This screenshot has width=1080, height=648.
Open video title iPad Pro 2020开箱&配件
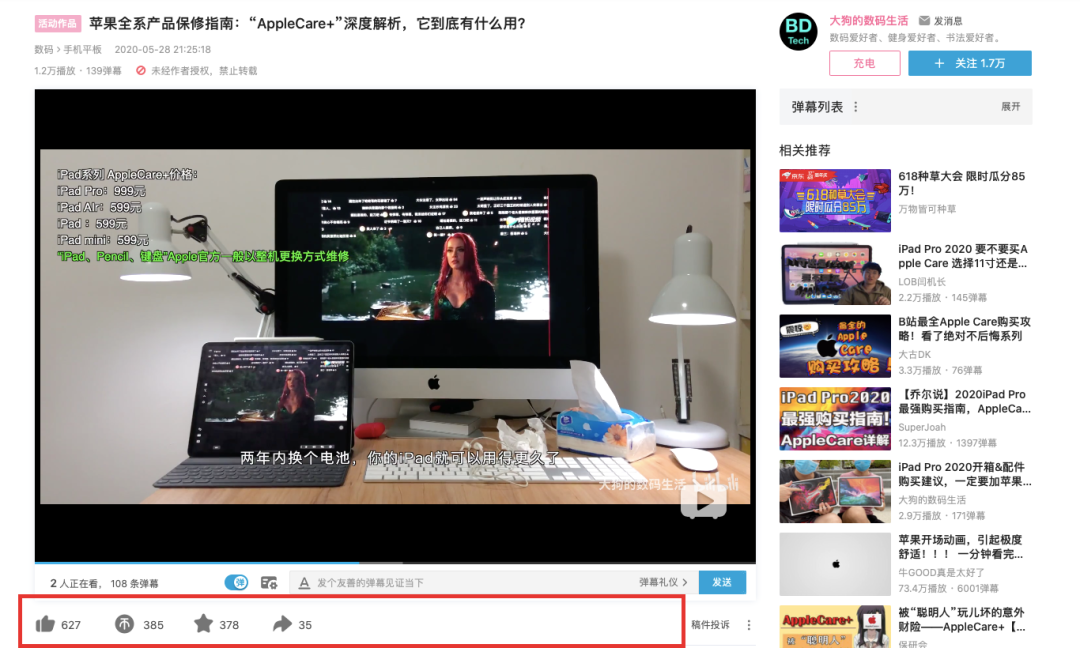click(964, 474)
